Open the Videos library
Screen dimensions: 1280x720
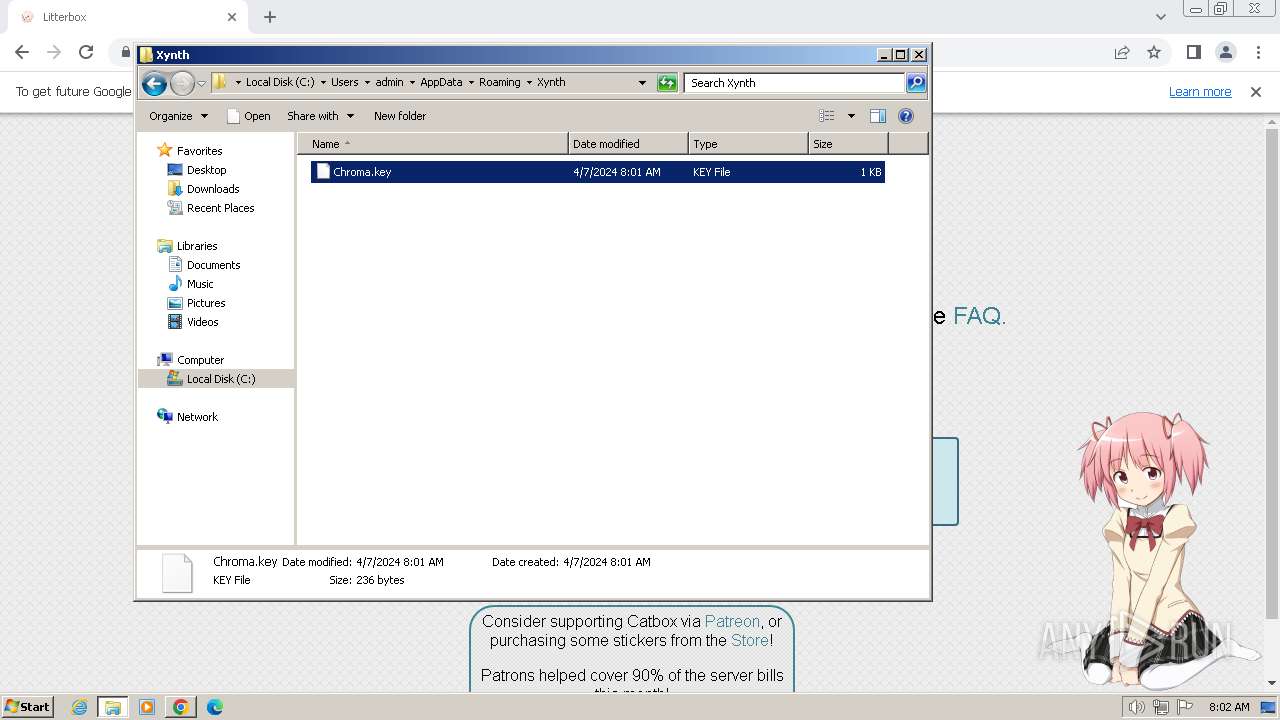tap(202, 322)
